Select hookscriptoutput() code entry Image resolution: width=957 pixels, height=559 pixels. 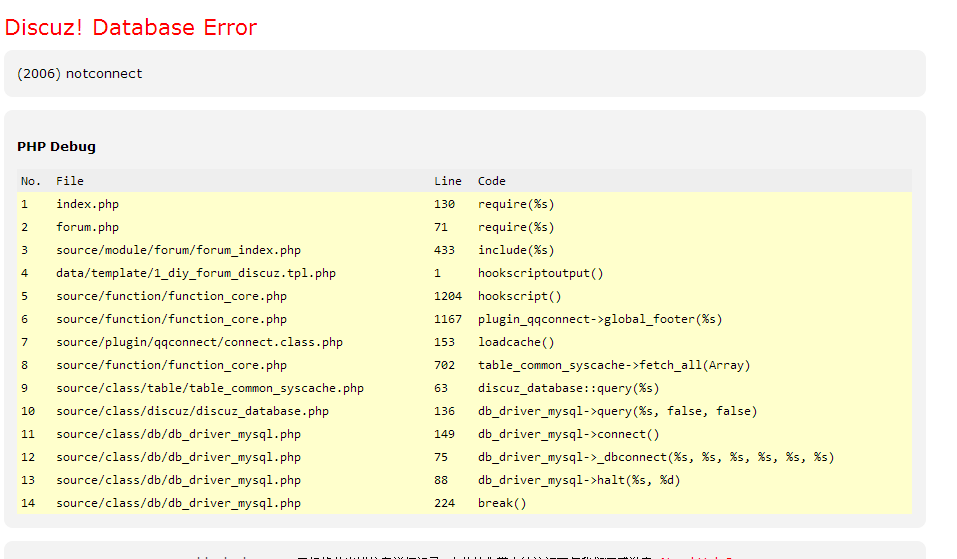click(541, 273)
